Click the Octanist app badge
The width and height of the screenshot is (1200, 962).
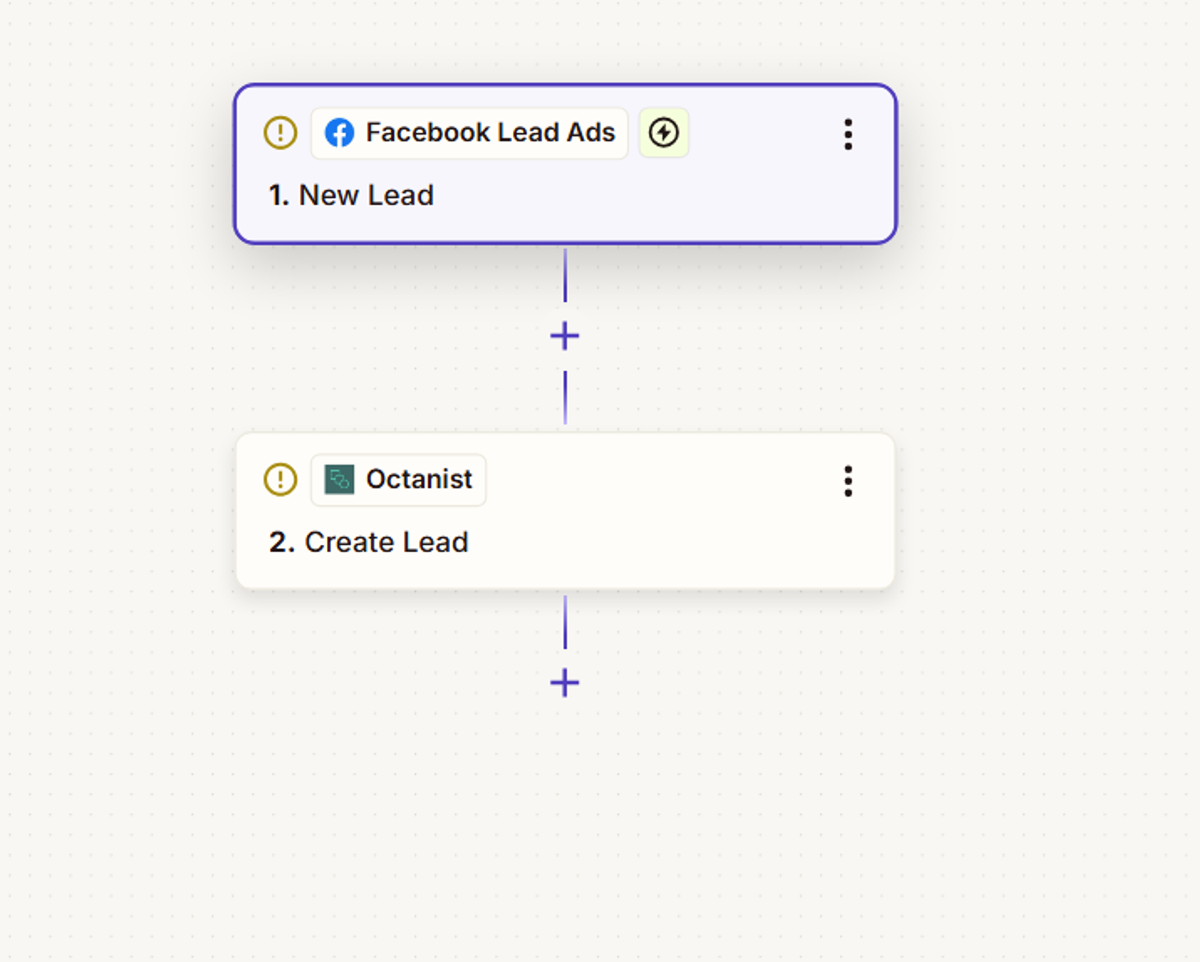[399, 480]
